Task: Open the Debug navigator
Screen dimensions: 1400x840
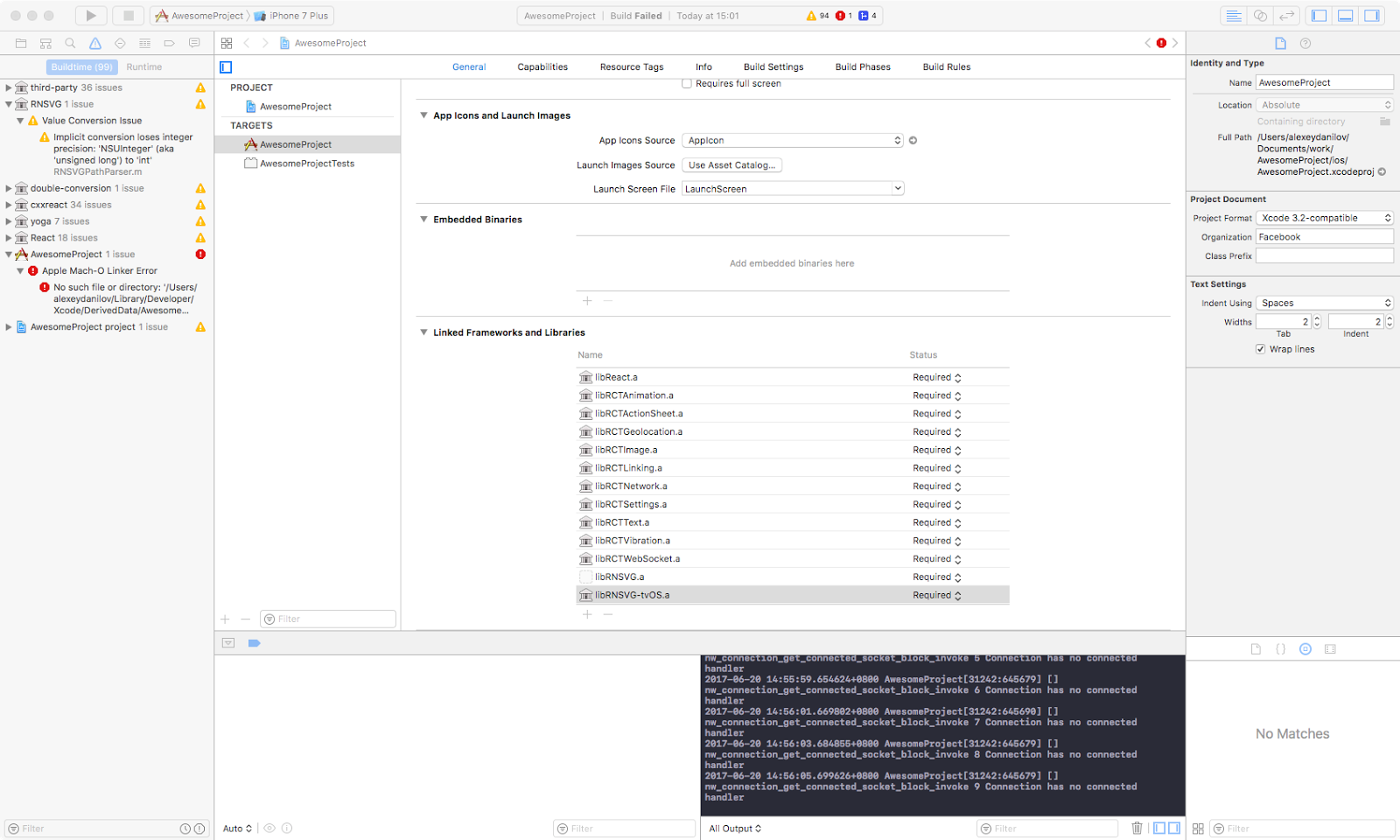Action: point(144,43)
